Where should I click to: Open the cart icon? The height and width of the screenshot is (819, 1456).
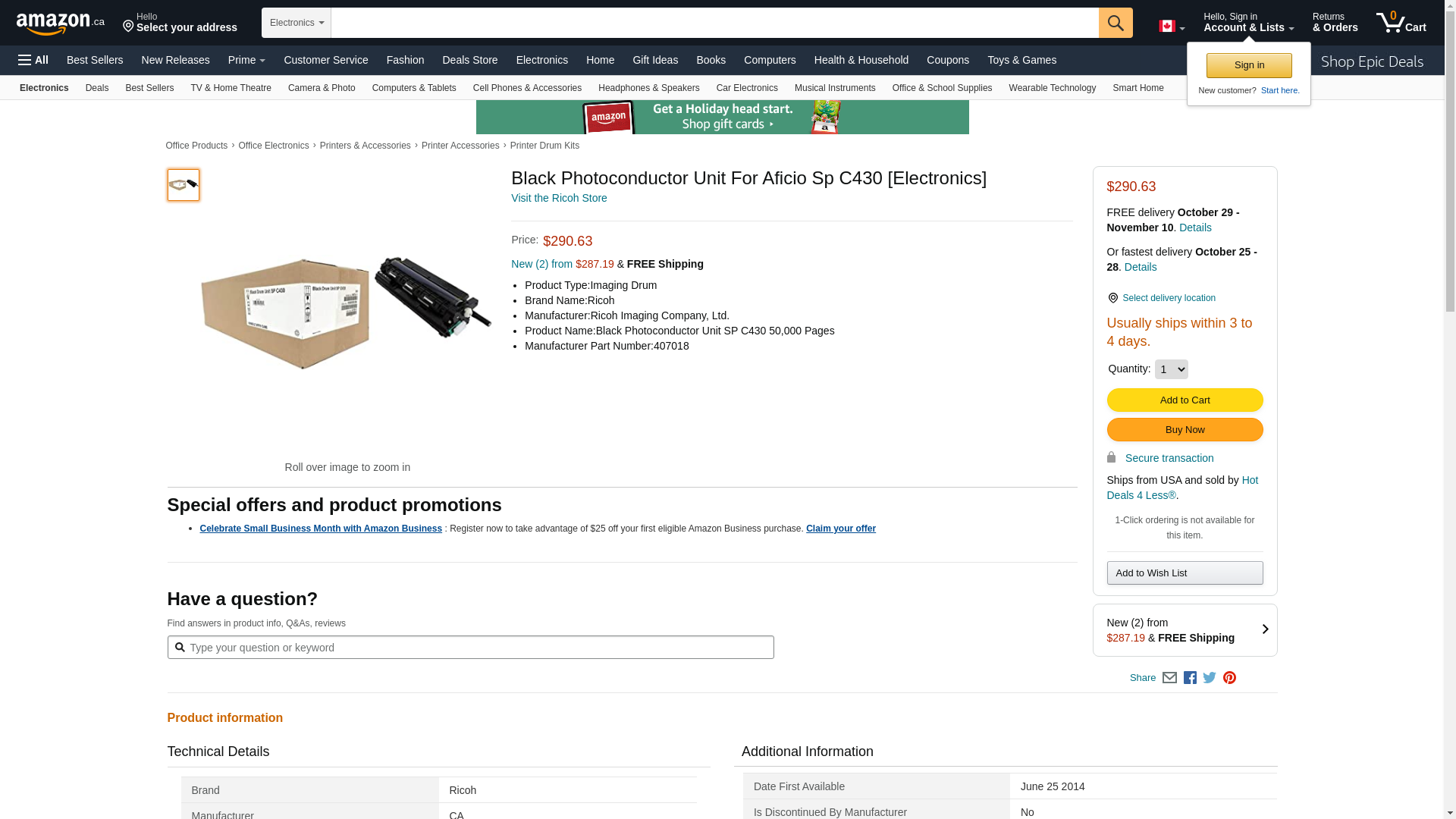(x=1401, y=23)
